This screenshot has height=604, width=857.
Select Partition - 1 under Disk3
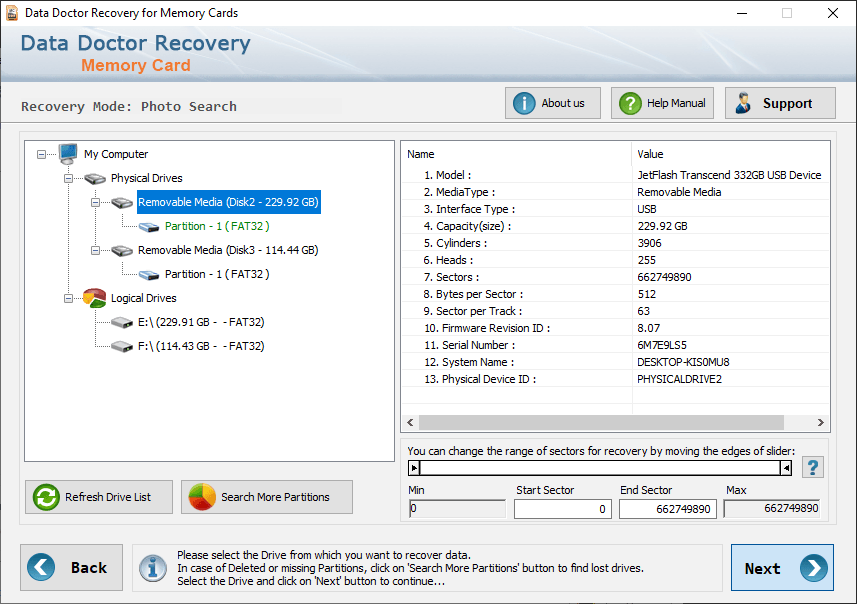pyautogui.click(x=217, y=274)
